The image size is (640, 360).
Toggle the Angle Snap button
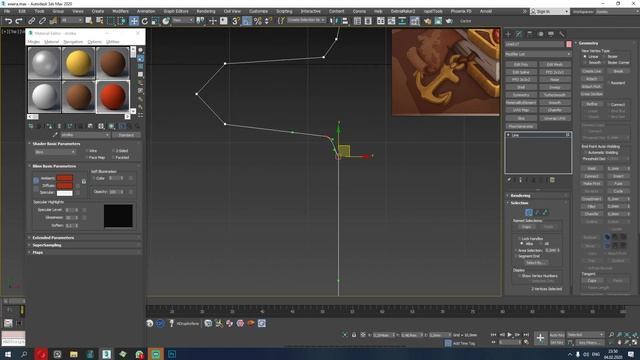click(247, 21)
